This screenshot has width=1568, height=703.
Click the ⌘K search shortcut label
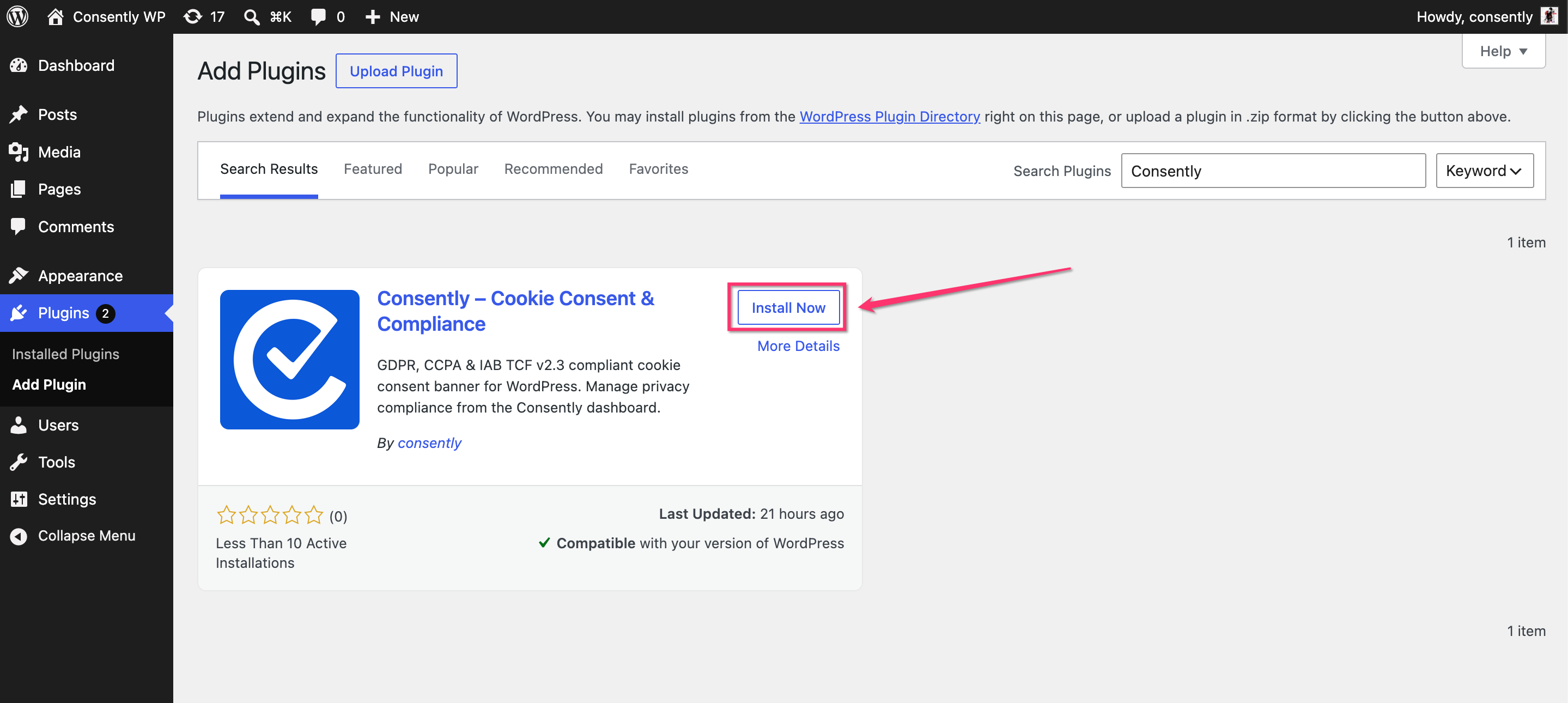pos(281,16)
